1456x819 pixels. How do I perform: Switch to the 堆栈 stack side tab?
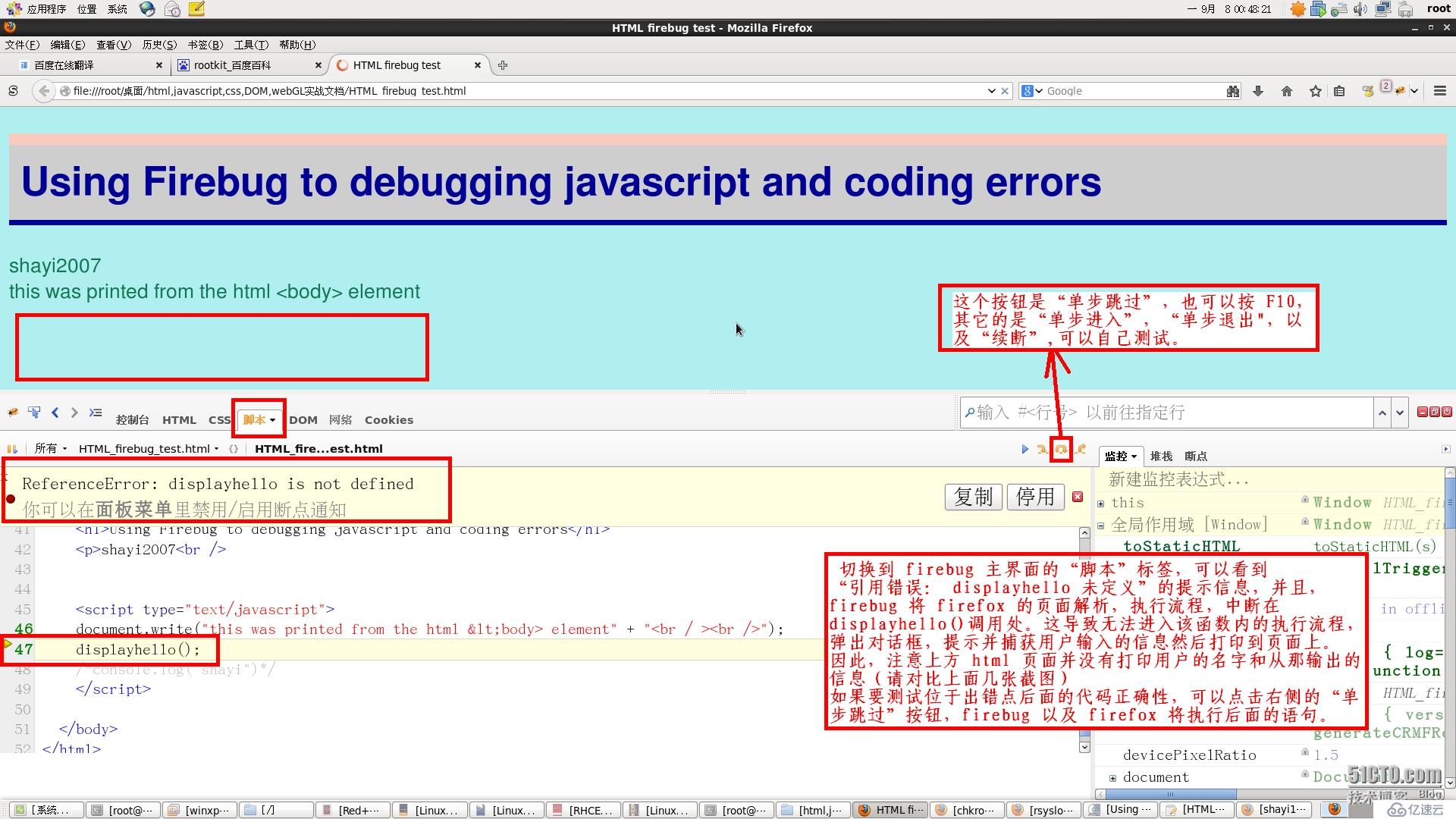pyautogui.click(x=1161, y=457)
